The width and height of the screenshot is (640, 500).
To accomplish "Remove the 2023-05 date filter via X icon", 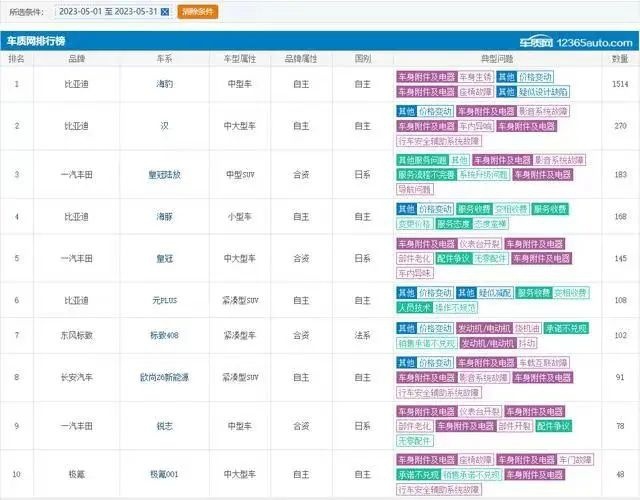I will [165, 12].
